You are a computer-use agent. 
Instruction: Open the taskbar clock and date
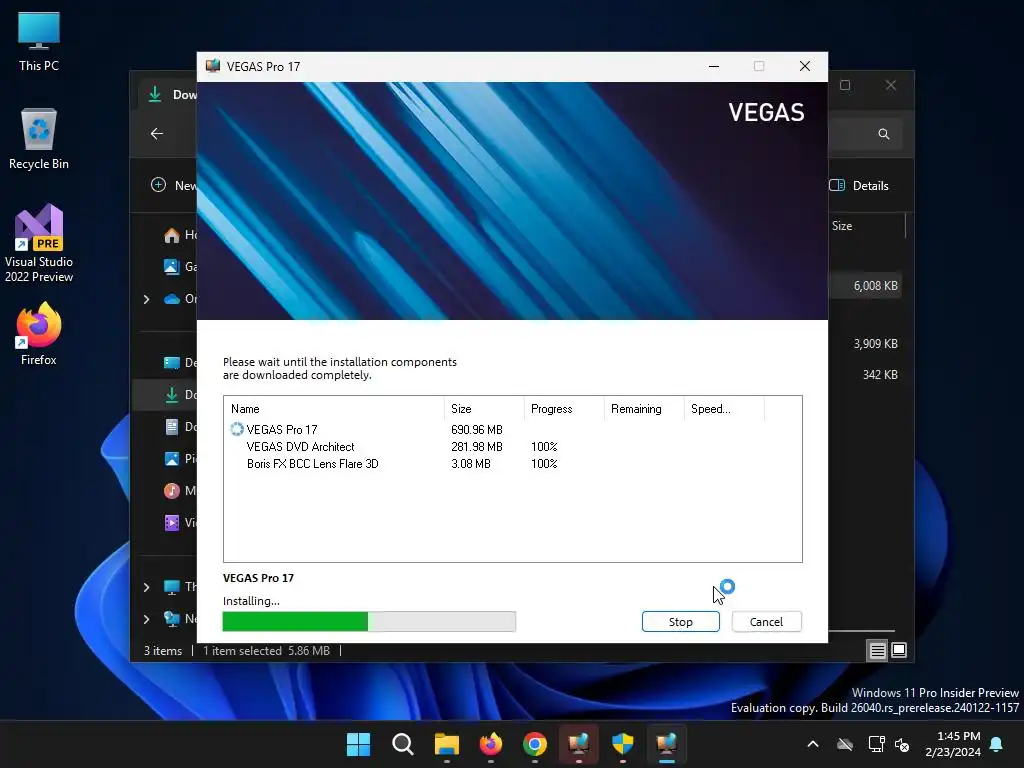pos(953,744)
